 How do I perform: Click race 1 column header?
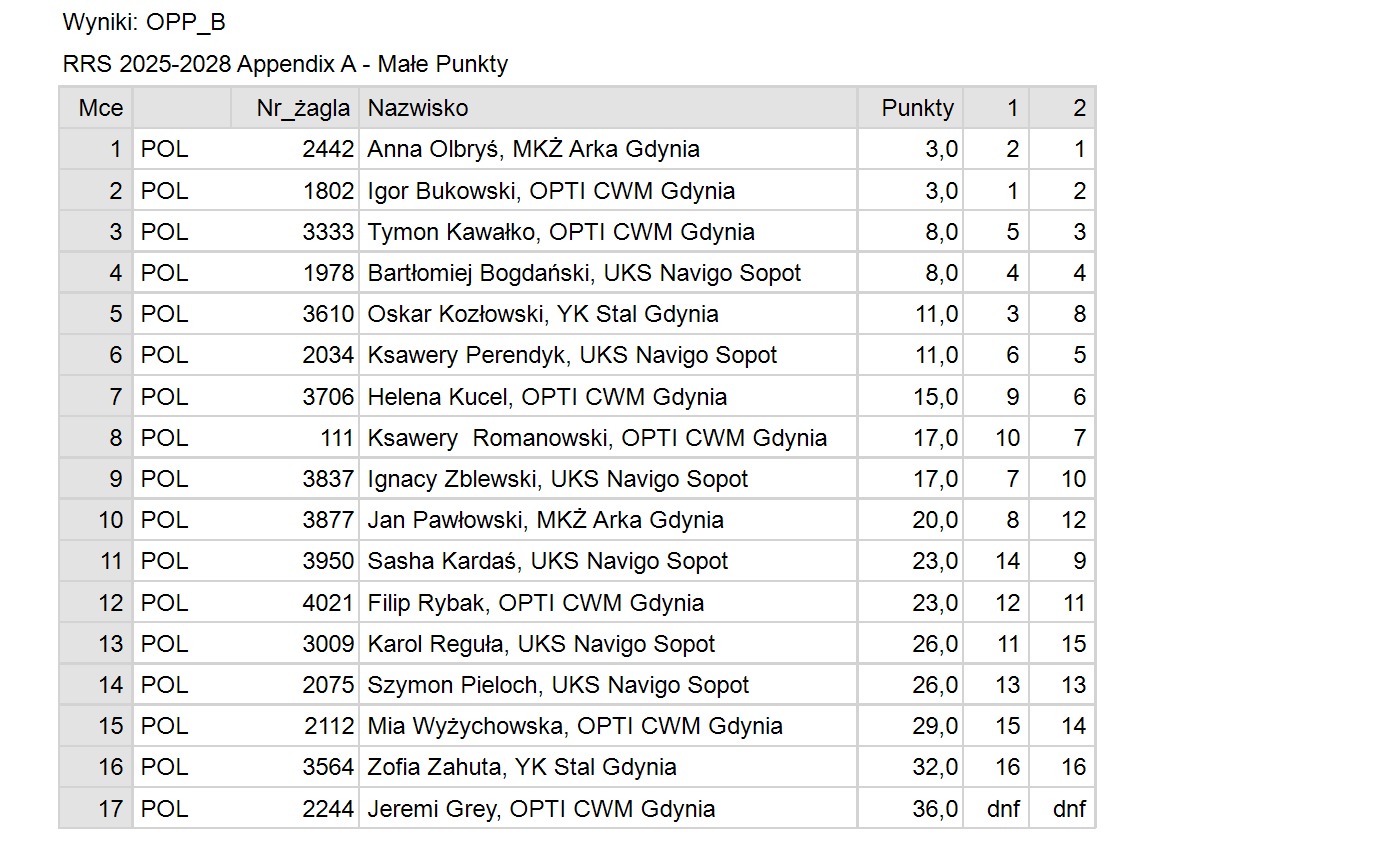996,108
